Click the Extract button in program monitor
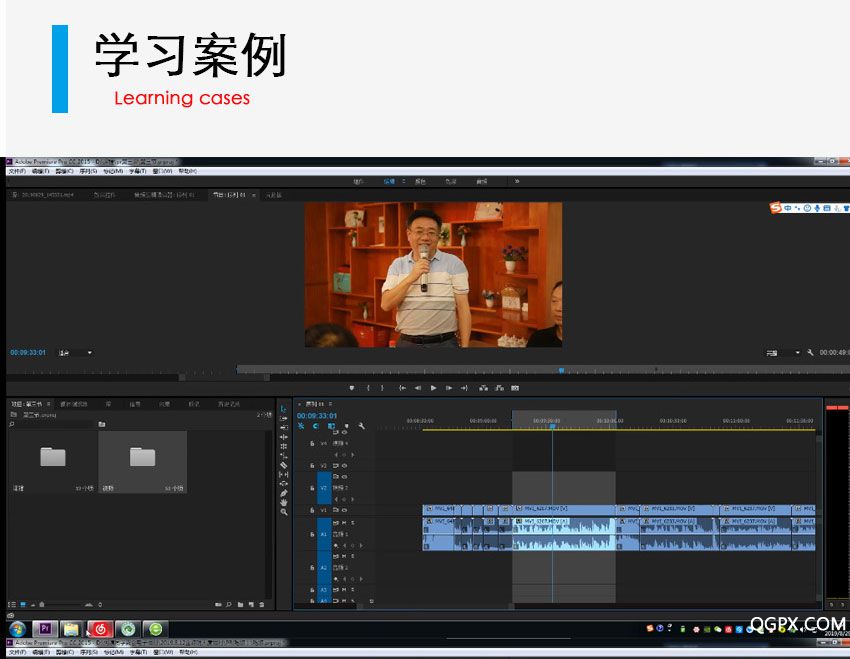 [x=499, y=388]
